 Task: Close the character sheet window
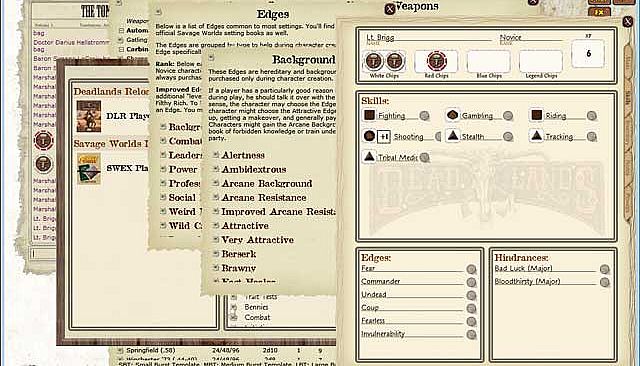[628, 22]
